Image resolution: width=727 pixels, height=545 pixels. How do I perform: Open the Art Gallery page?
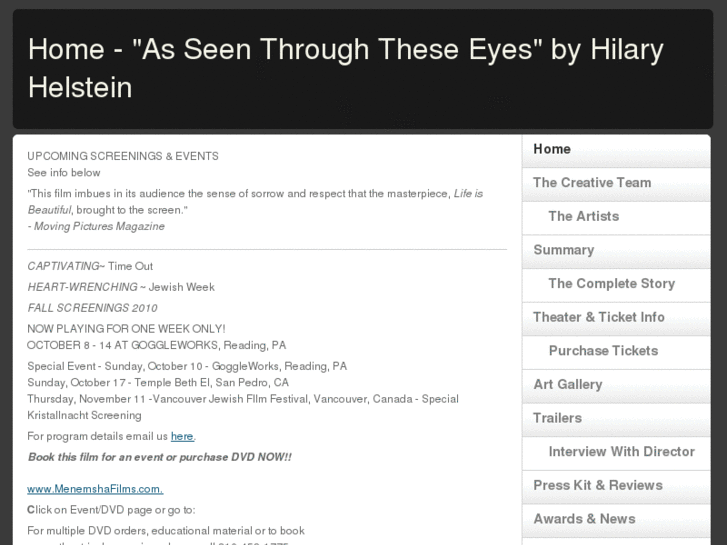point(567,385)
